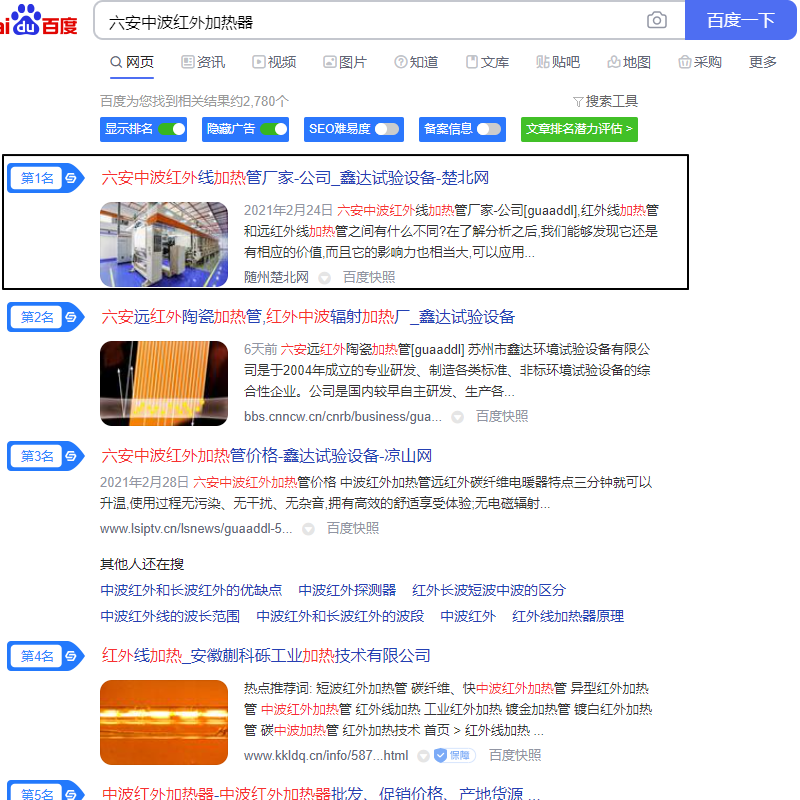Switch to the 资讯 tab

coord(203,62)
